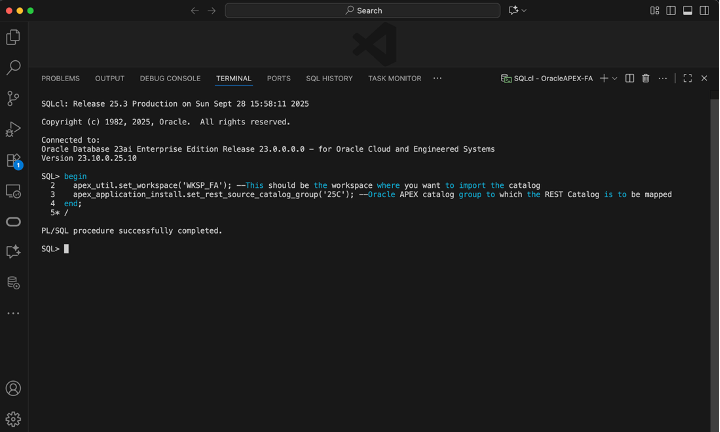Viewport: 720px width, 432px height.
Task: Switch to the DEBUG CONSOLE tab
Action: tap(170, 79)
